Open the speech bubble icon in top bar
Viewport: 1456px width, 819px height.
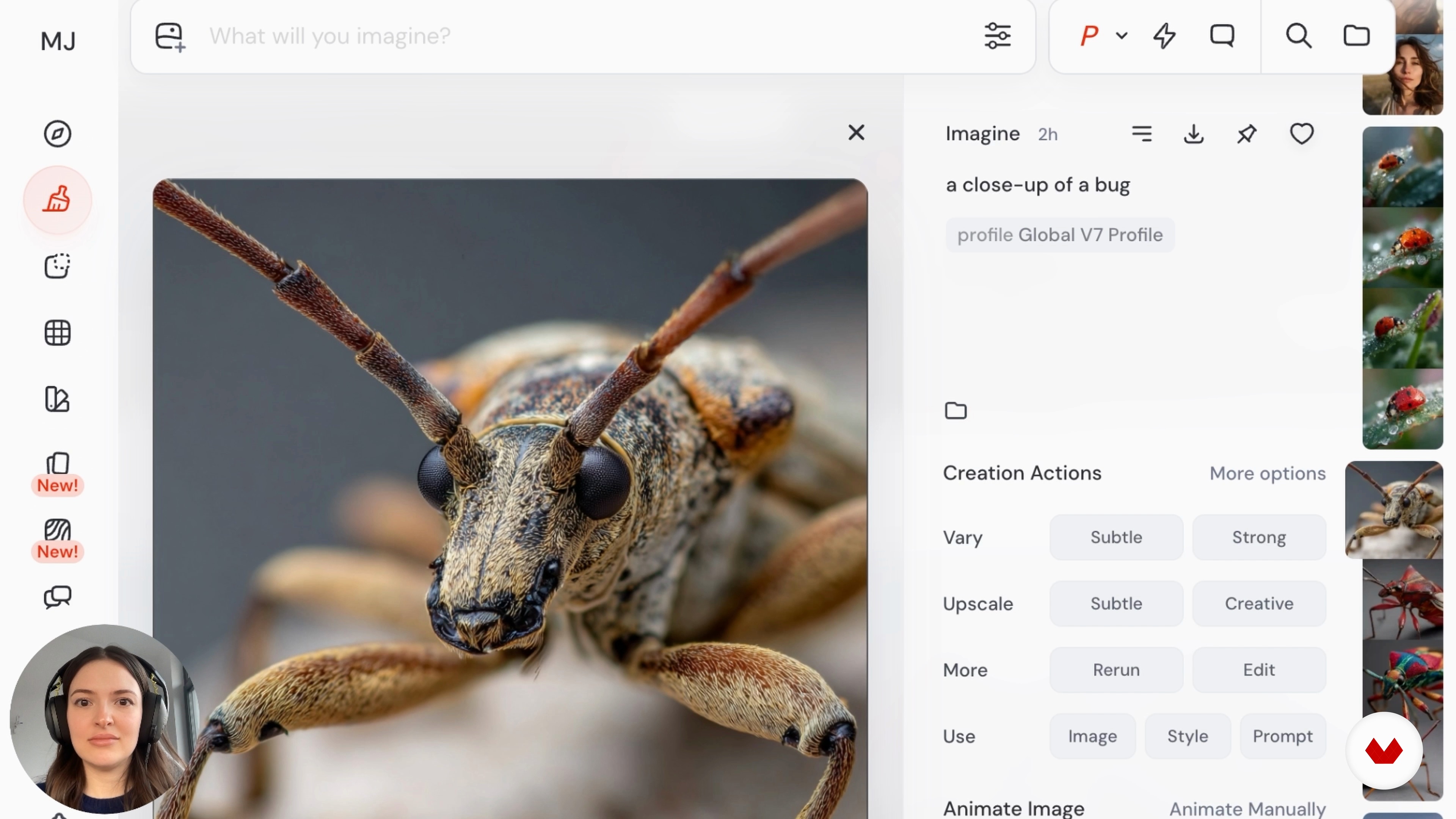point(1222,36)
